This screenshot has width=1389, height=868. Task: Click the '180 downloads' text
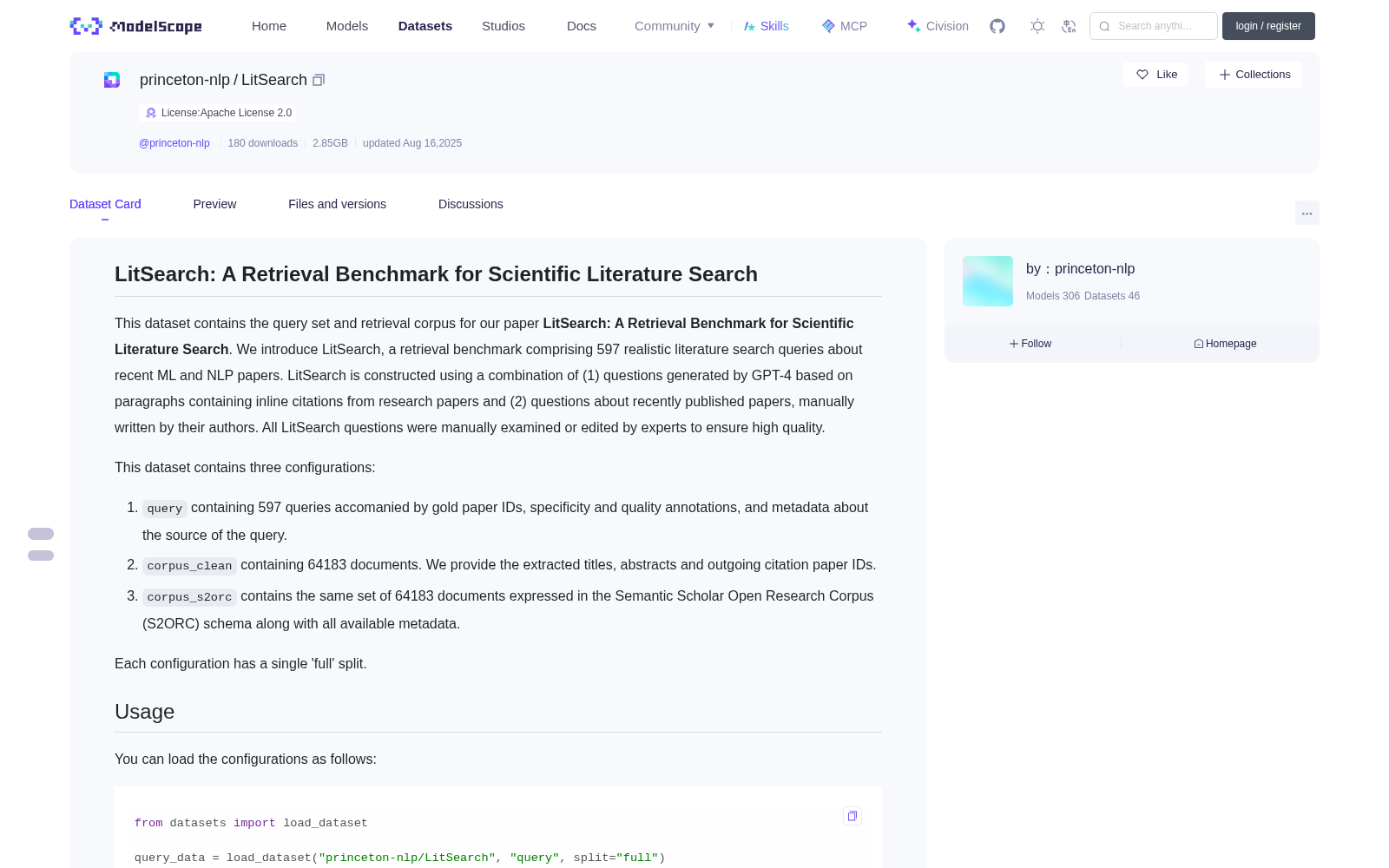coord(263,143)
